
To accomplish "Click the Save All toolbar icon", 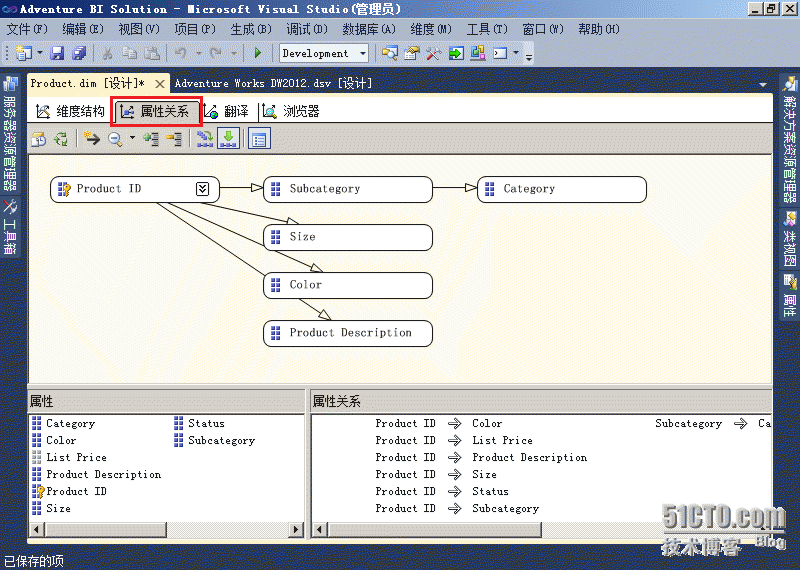I will 79,53.
